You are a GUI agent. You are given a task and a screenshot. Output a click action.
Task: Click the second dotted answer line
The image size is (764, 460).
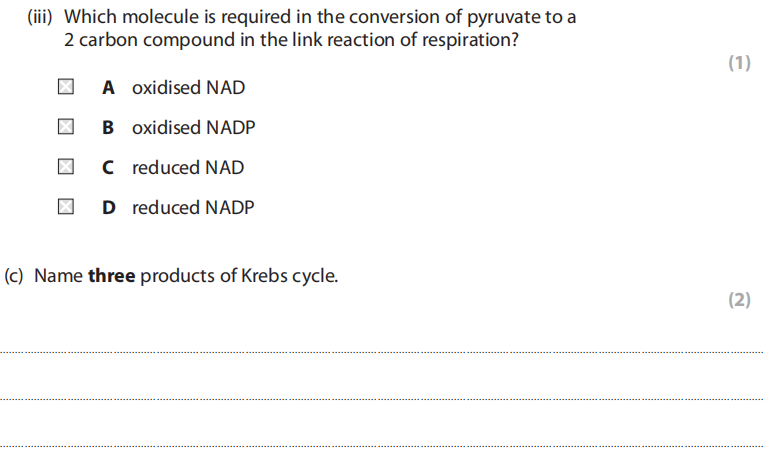click(x=382, y=399)
